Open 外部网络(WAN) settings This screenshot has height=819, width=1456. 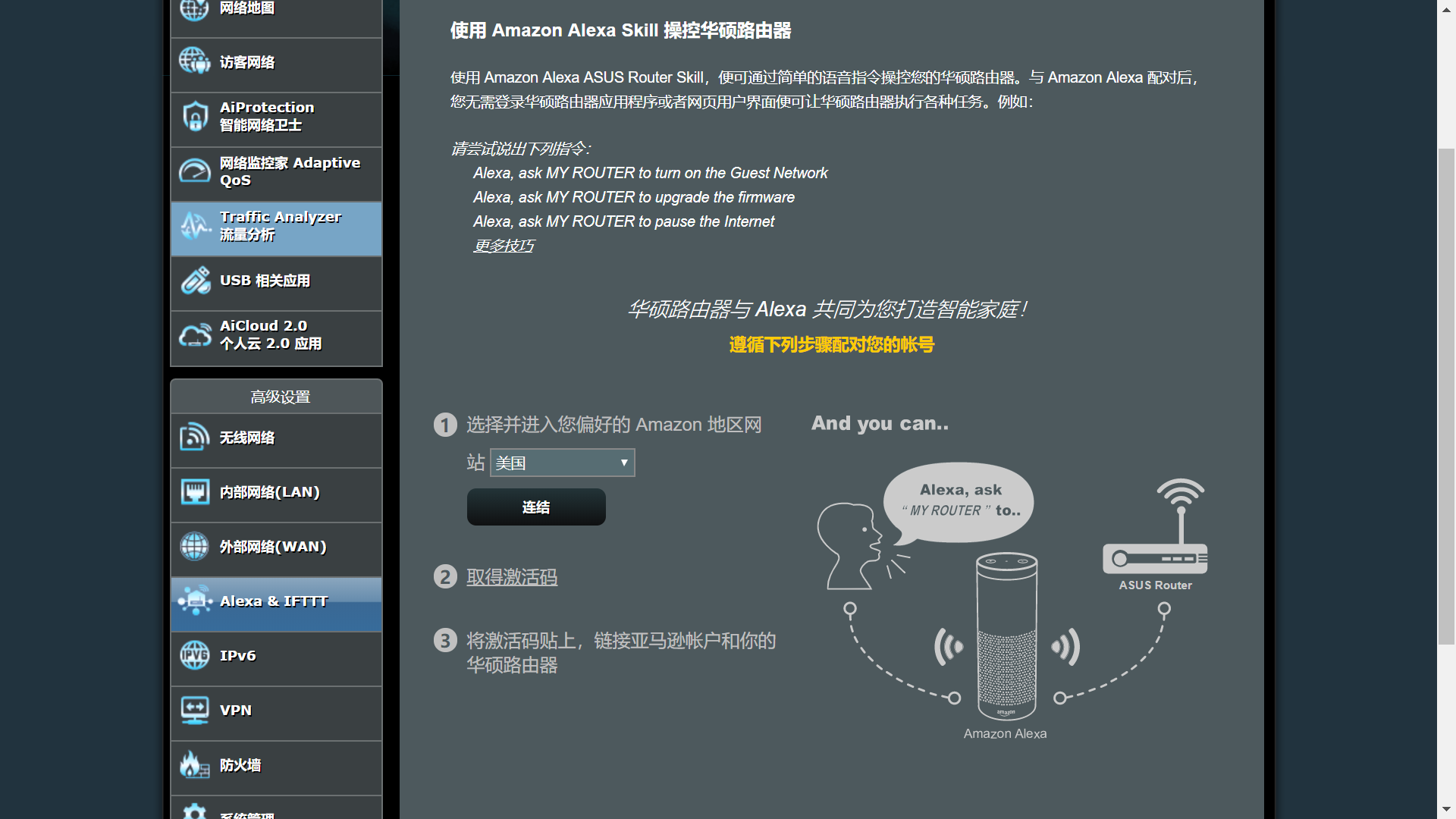(x=277, y=550)
